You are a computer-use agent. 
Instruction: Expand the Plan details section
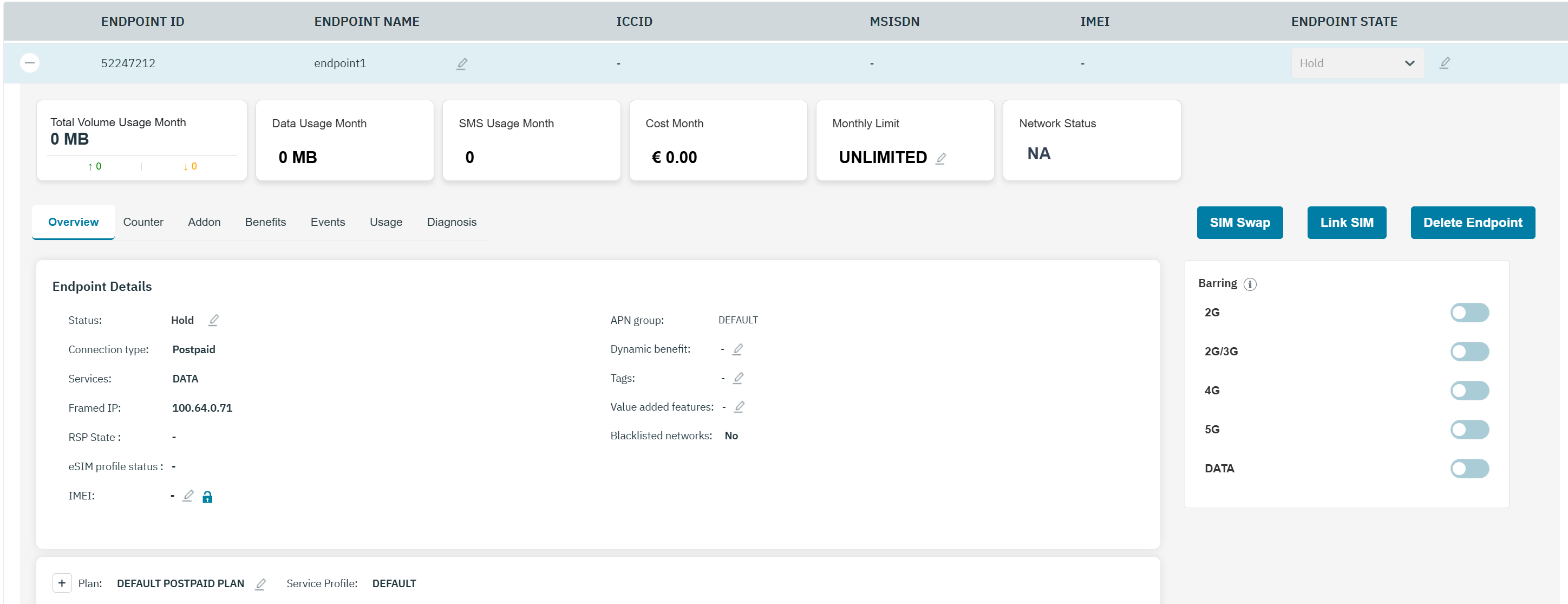(x=62, y=583)
